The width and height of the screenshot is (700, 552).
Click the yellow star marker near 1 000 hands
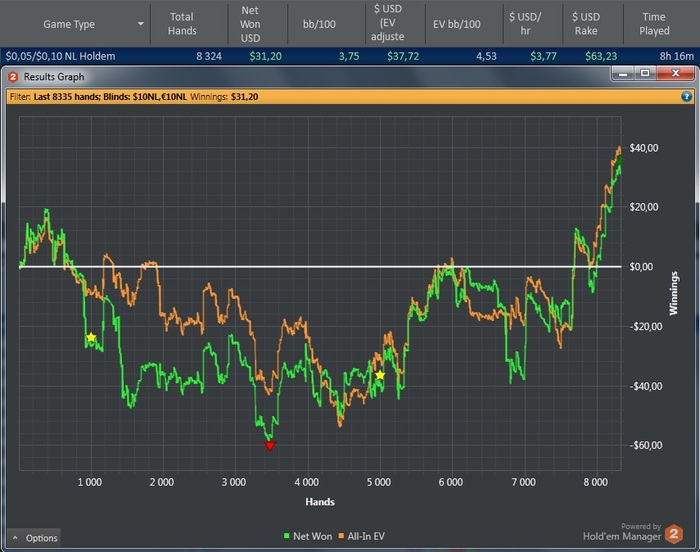[x=91, y=337]
